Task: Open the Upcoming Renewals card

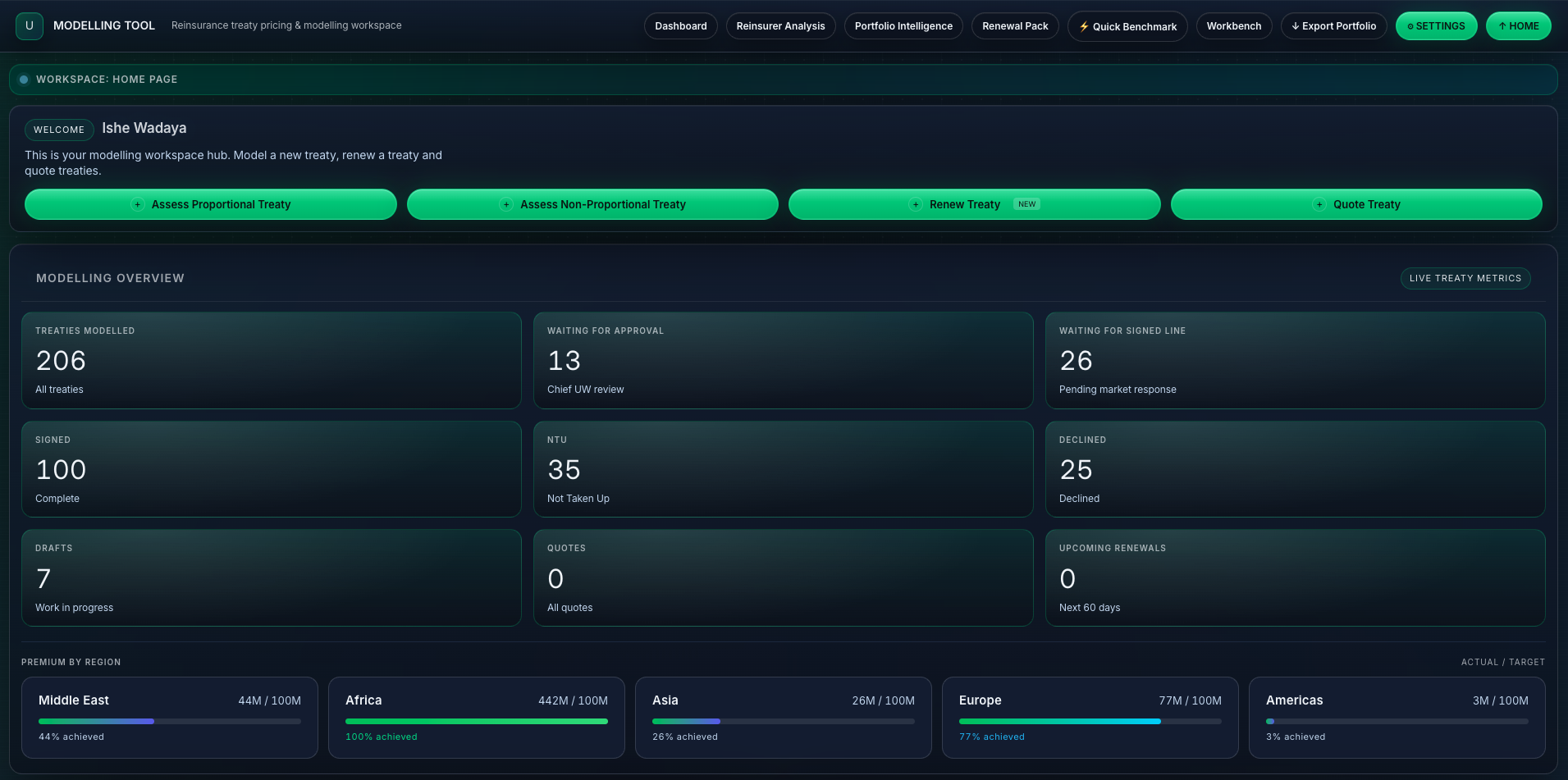Action: tap(1295, 577)
